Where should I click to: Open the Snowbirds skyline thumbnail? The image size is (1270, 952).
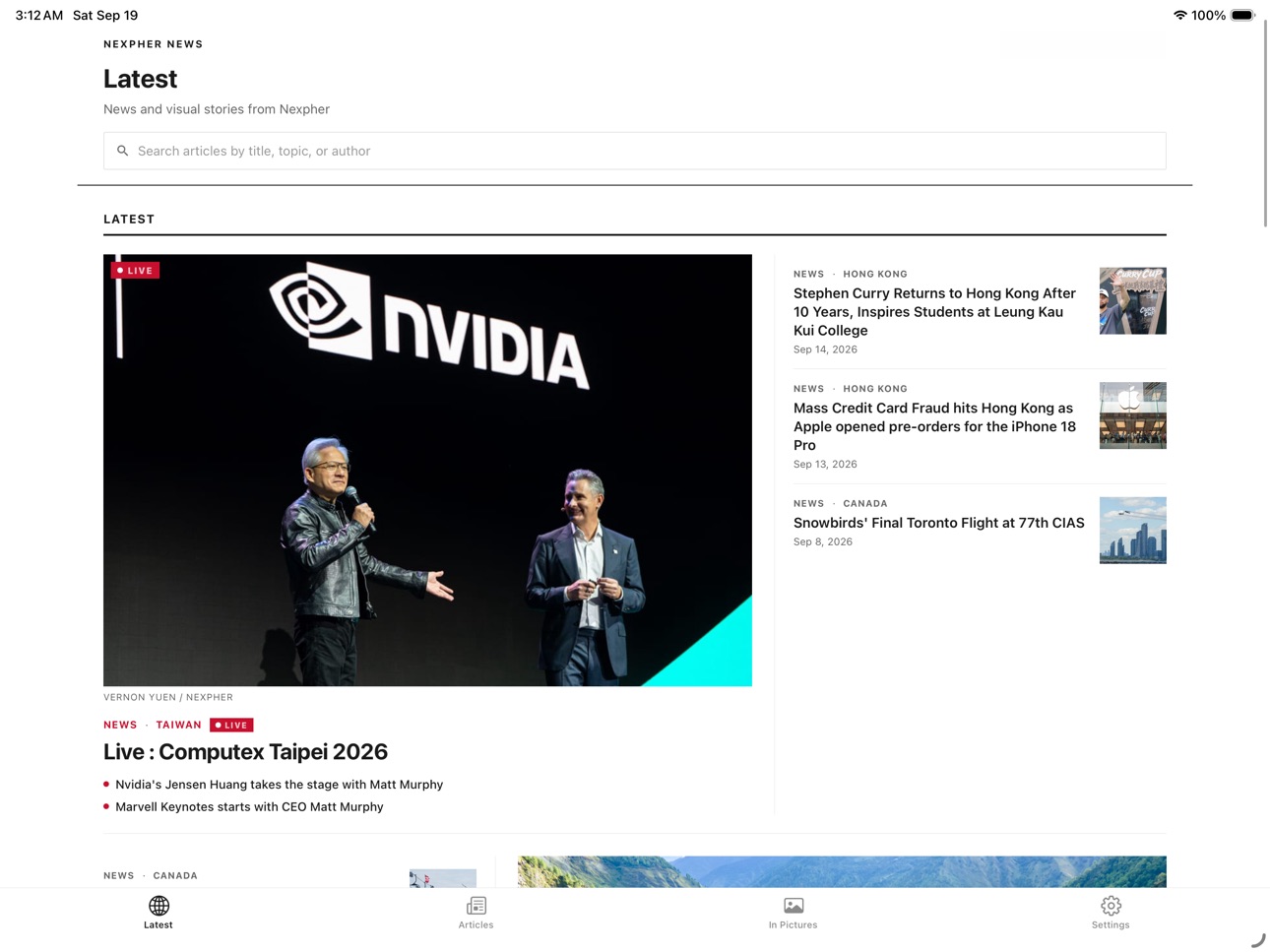point(1133,531)
